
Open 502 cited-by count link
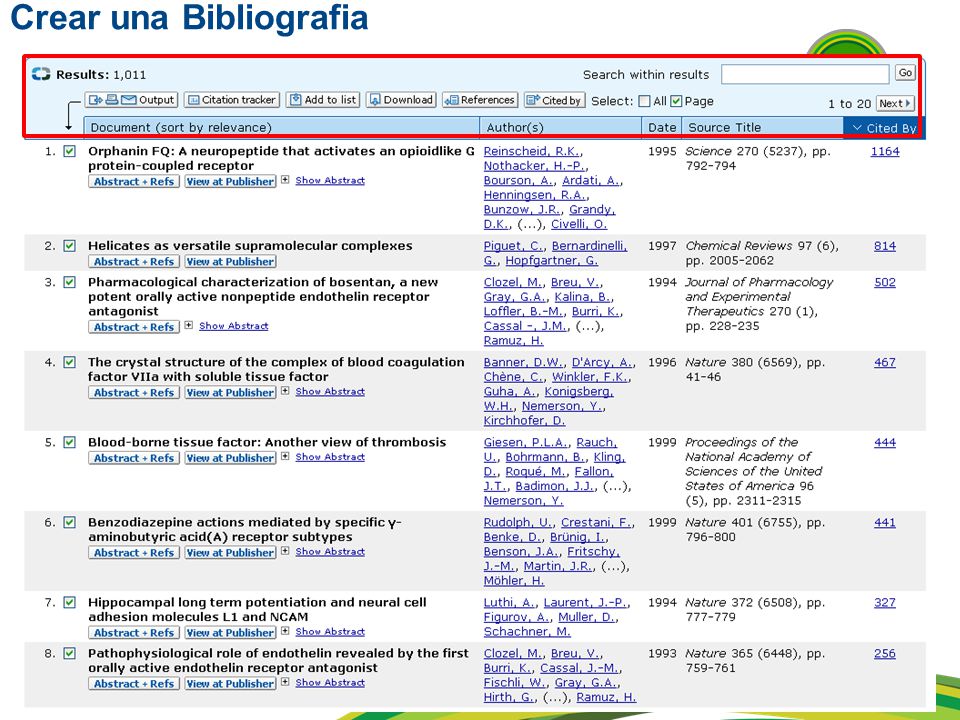tap(885, 282)
